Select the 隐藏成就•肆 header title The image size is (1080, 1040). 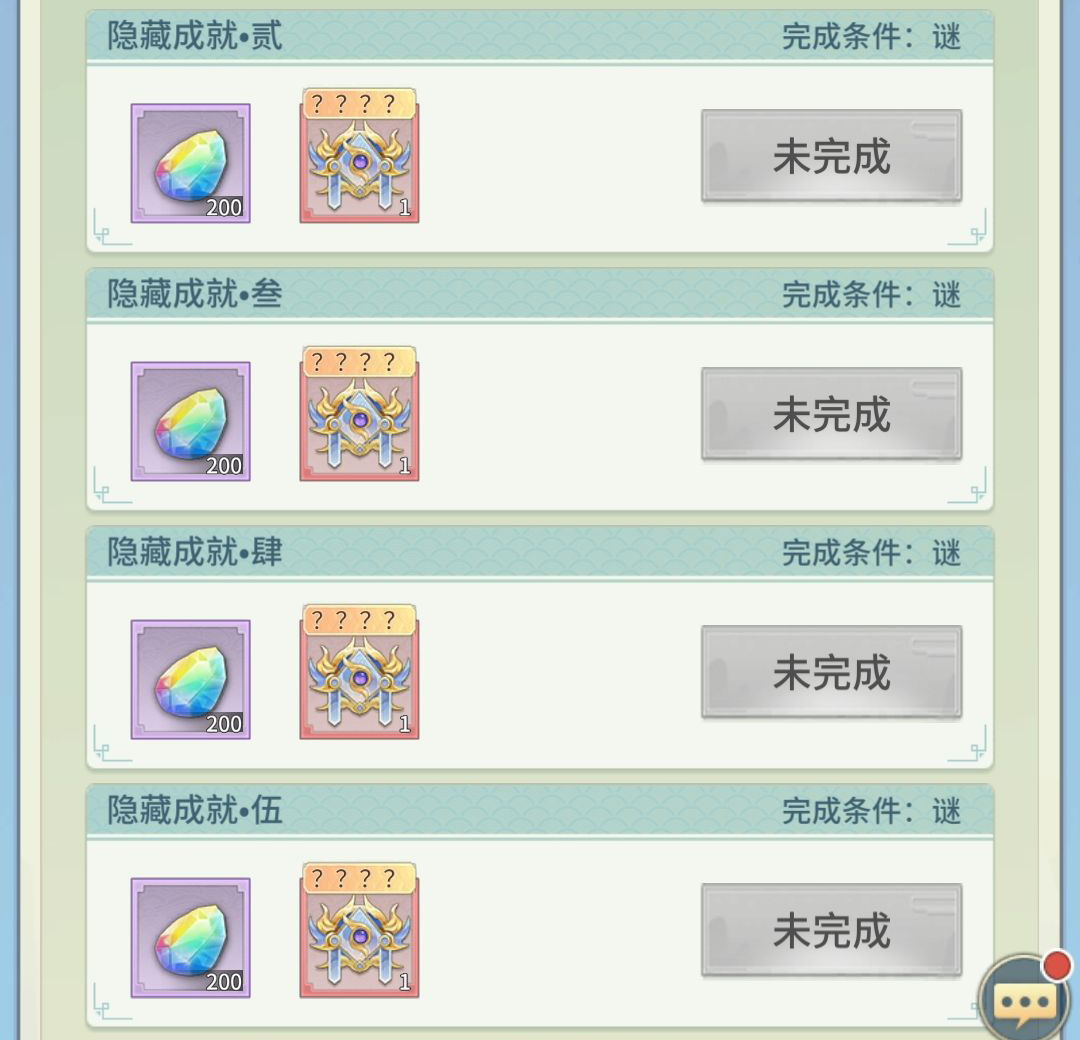195,552
